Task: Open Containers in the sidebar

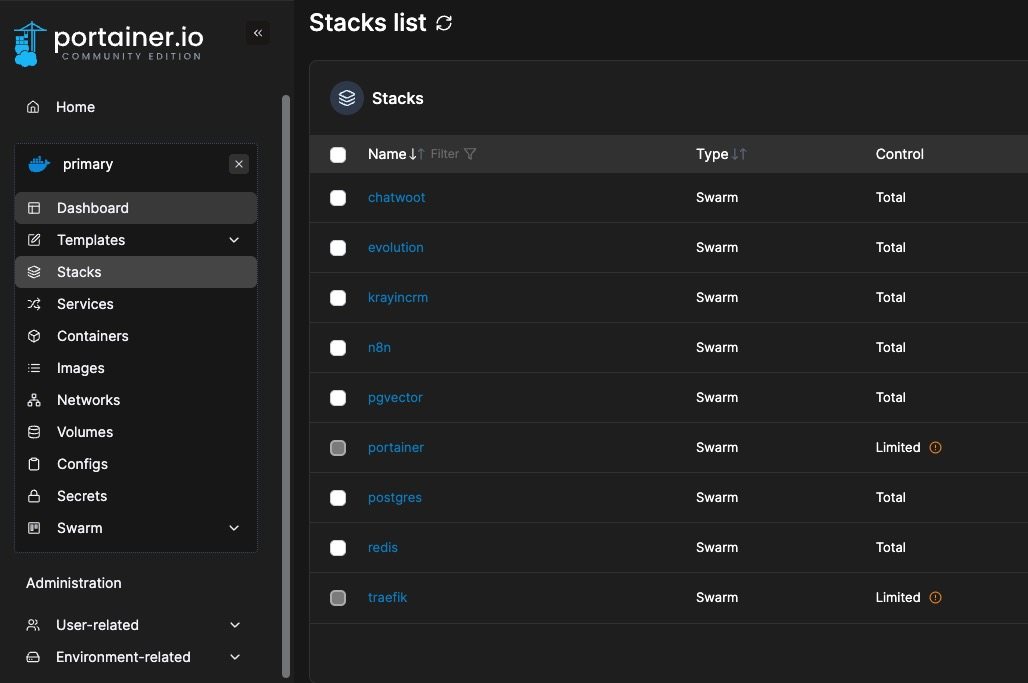Action: point(136,336)
